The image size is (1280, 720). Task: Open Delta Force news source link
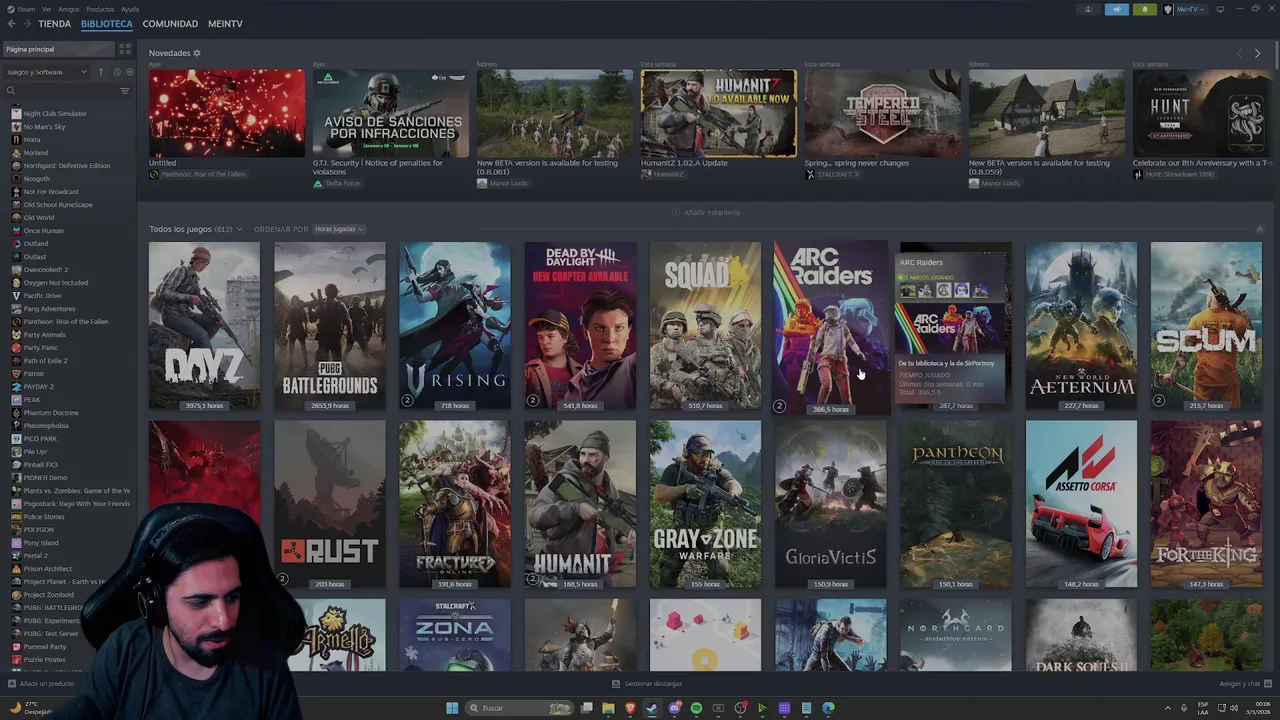click(x=337, y=184)
